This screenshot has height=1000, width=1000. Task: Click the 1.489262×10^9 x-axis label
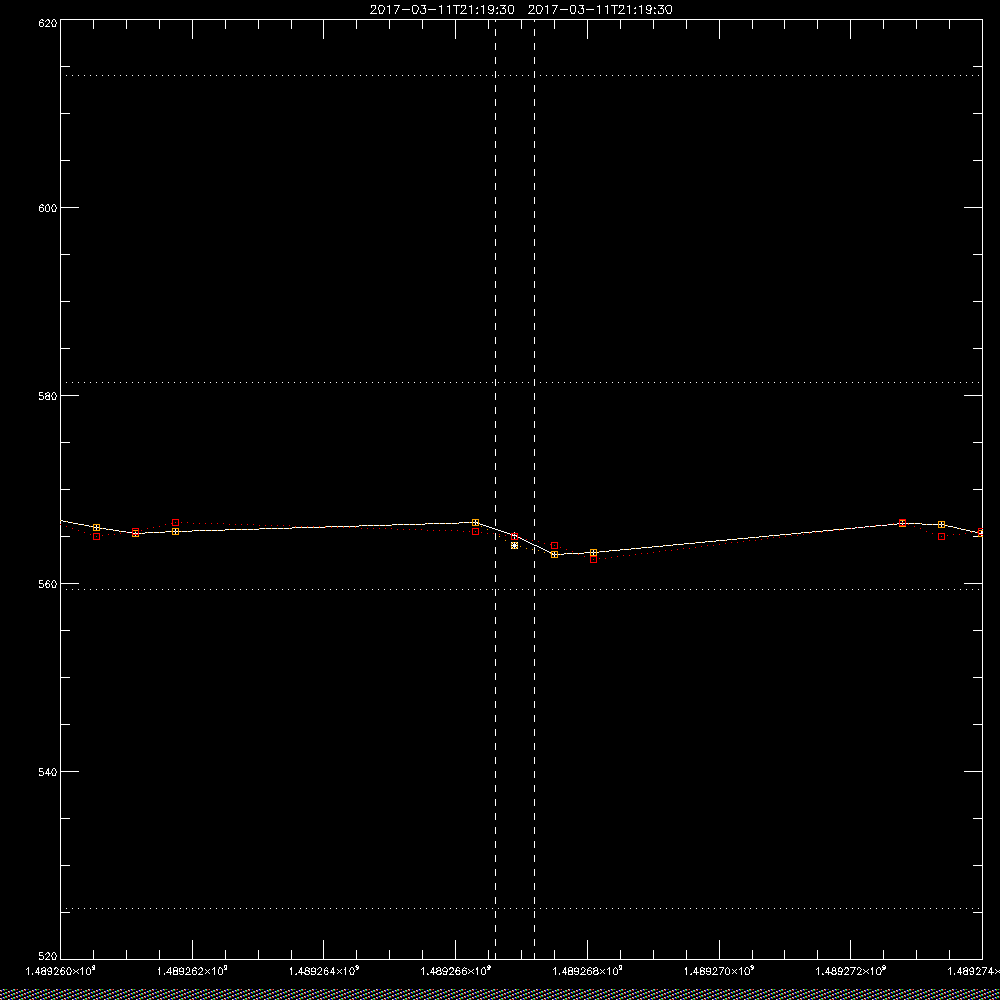[192, 971]
